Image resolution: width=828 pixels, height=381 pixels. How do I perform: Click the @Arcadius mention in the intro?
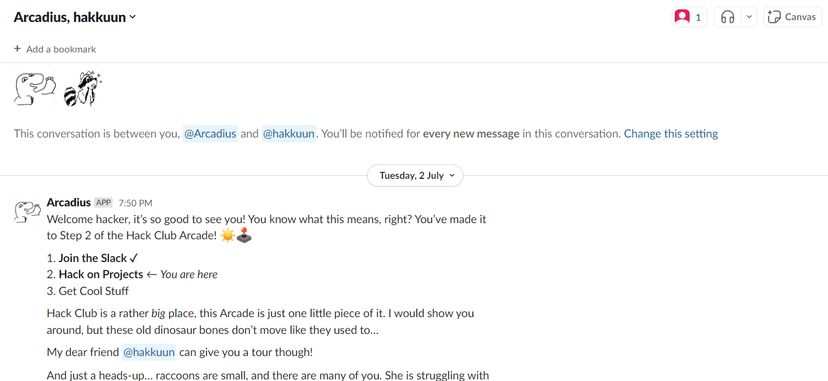(210, 134)
